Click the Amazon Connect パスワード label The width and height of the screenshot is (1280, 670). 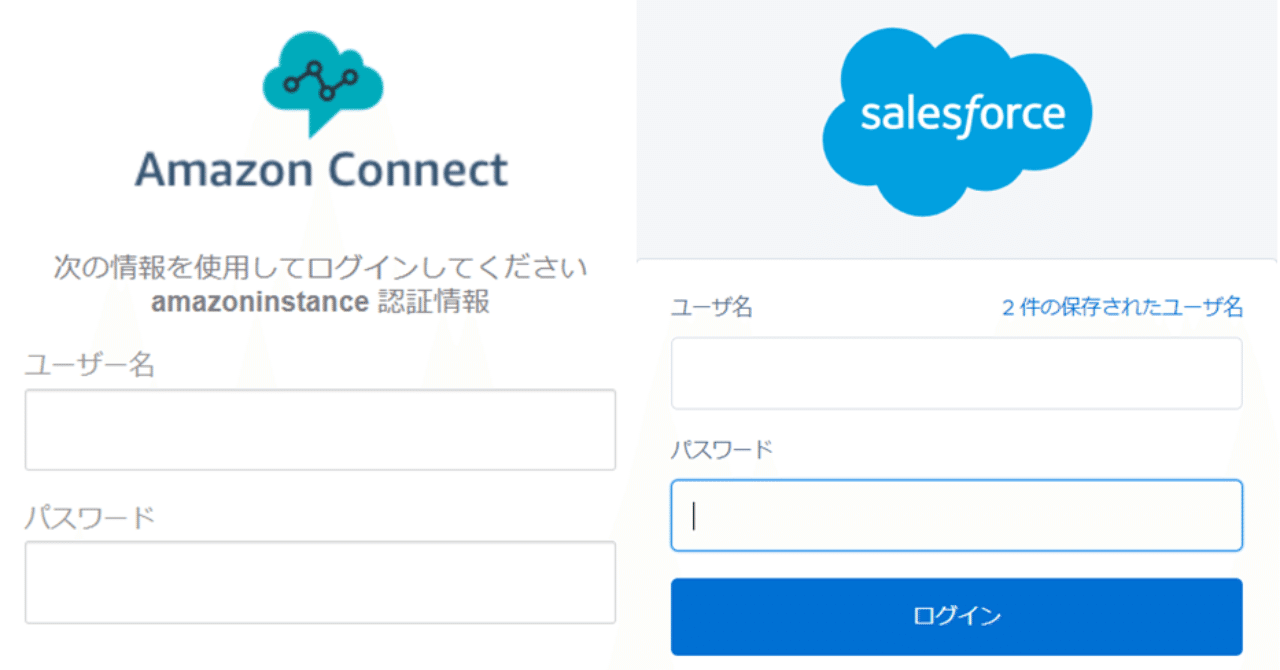tap(89, 518)
